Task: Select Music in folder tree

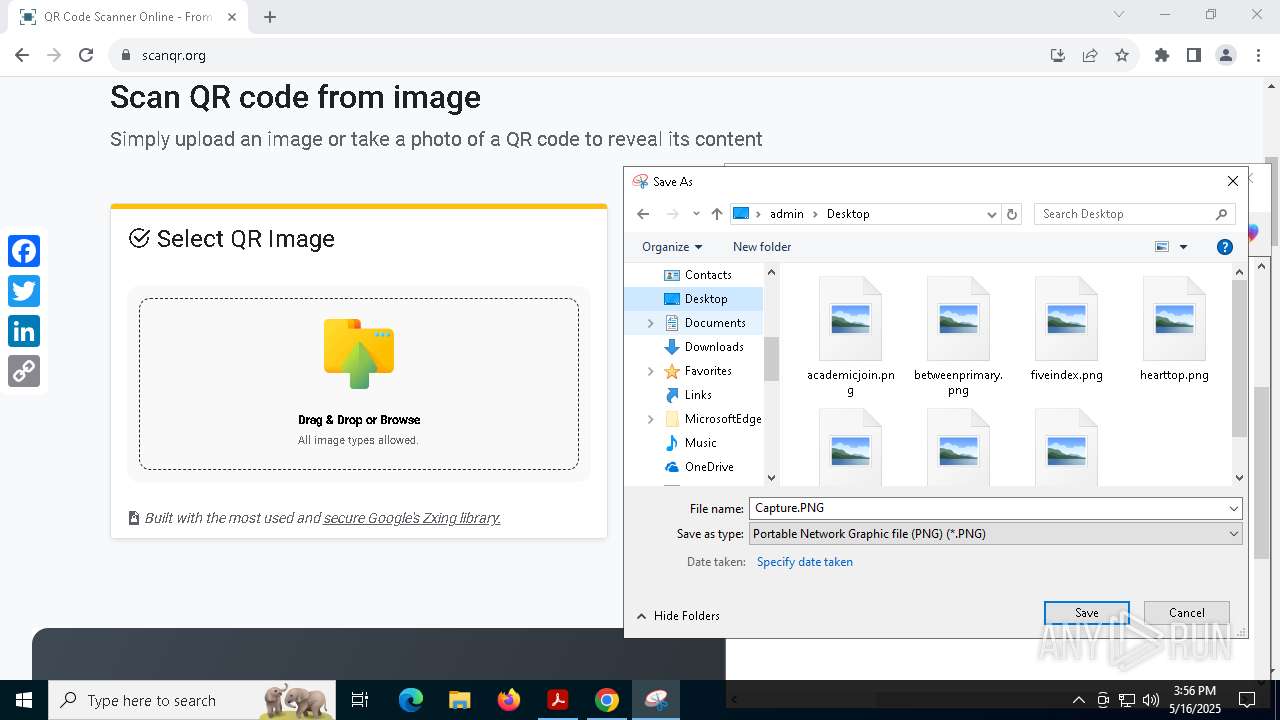Action: [x=700, y=443]
